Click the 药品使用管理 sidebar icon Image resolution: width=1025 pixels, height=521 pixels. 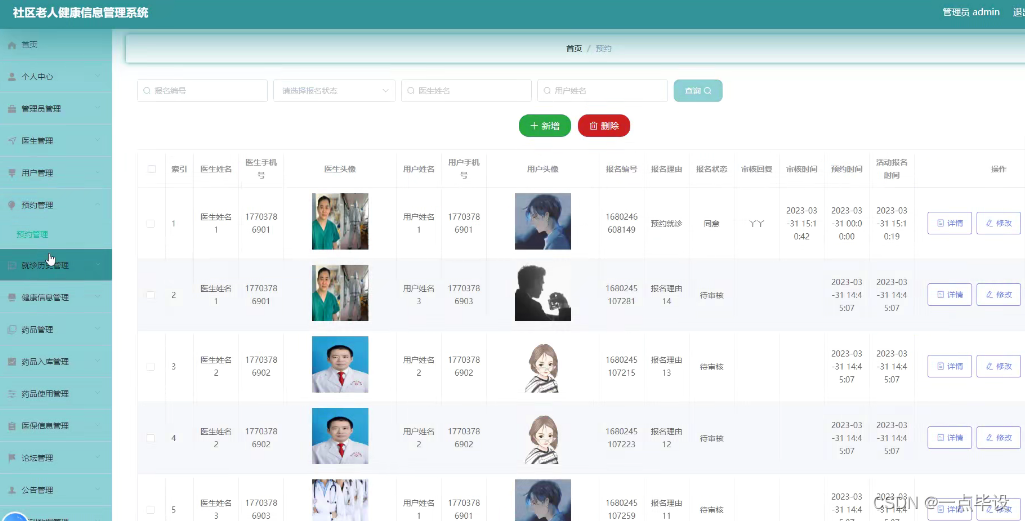12,394
